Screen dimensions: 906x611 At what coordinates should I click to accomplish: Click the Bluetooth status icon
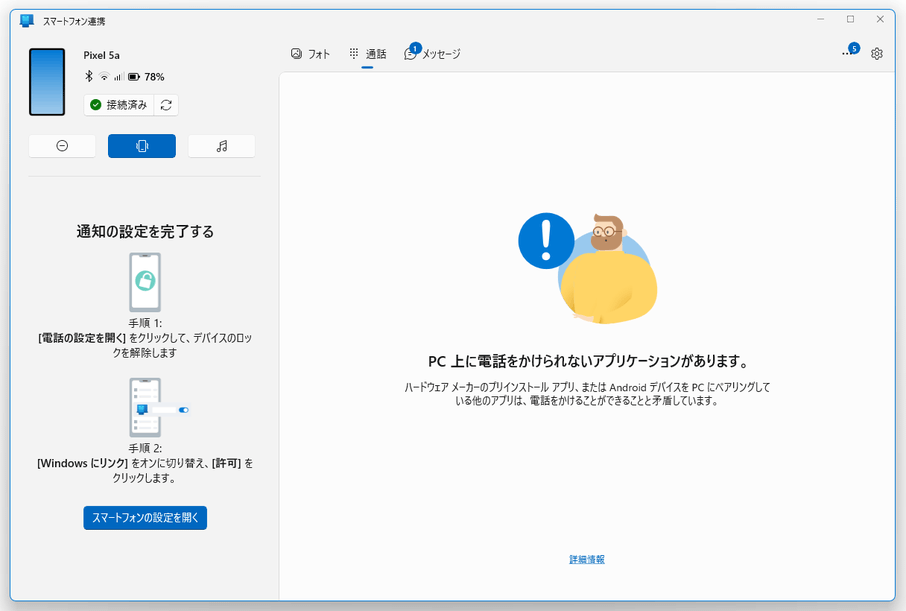pos(89,76)
